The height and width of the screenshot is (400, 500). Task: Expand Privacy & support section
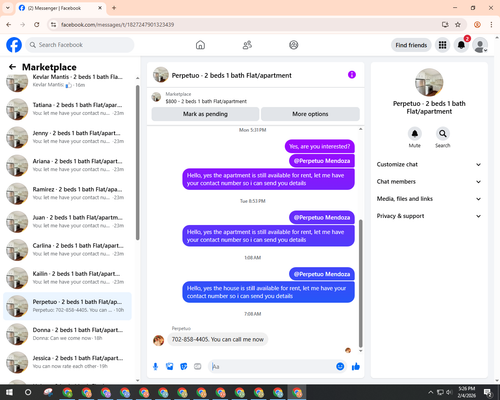pos(429,216)
